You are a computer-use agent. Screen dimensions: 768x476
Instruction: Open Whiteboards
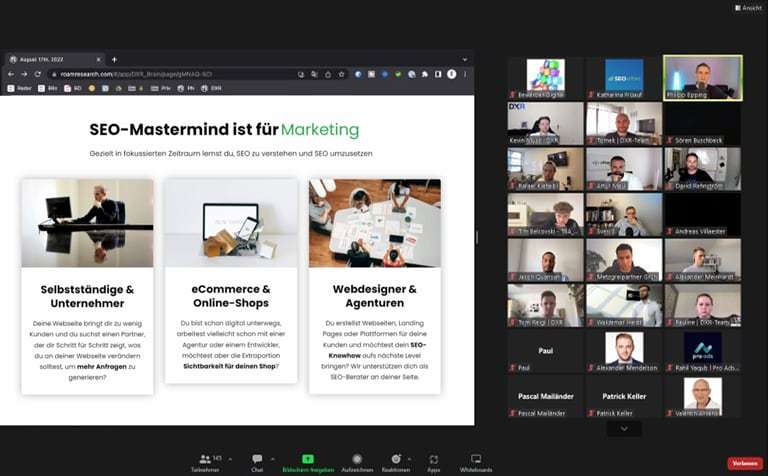coord(476,463)
